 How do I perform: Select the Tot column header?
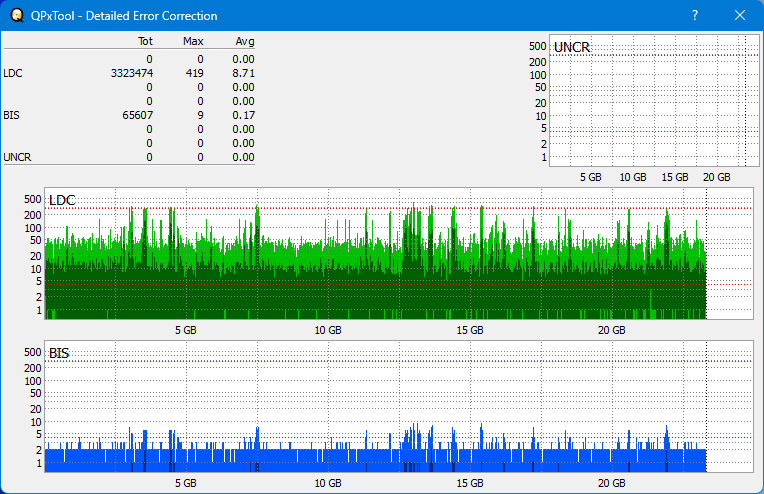click(144, 41)
